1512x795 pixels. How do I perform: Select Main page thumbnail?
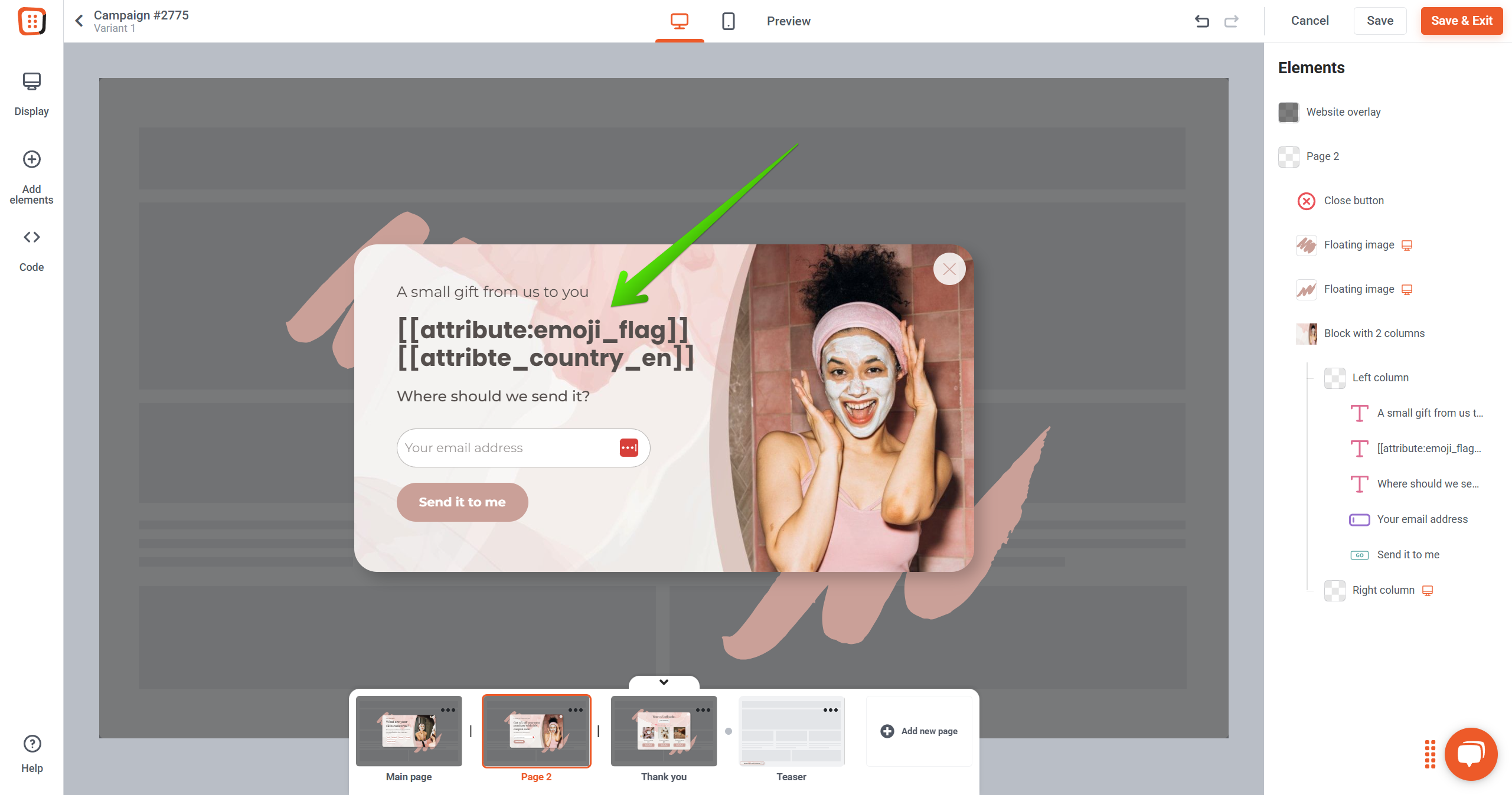[409, 731]
